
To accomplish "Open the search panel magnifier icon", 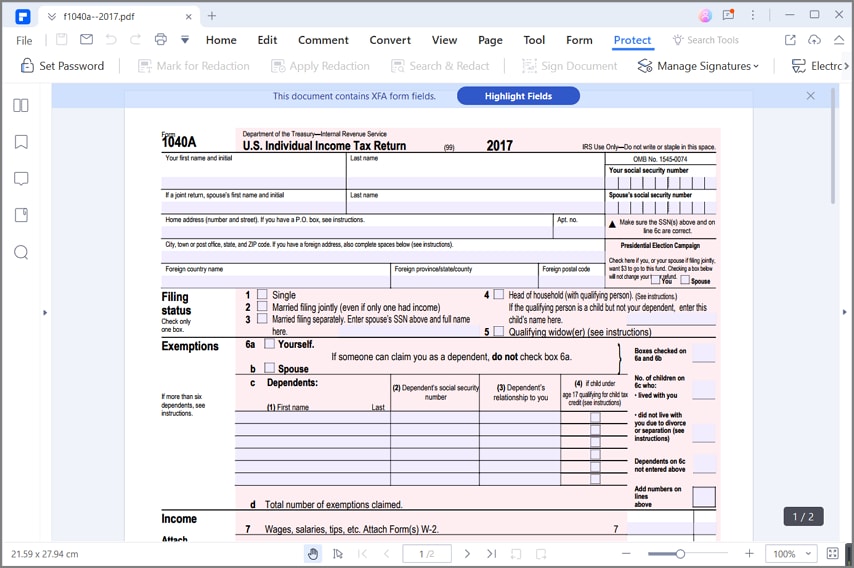I will coord(21,252).
